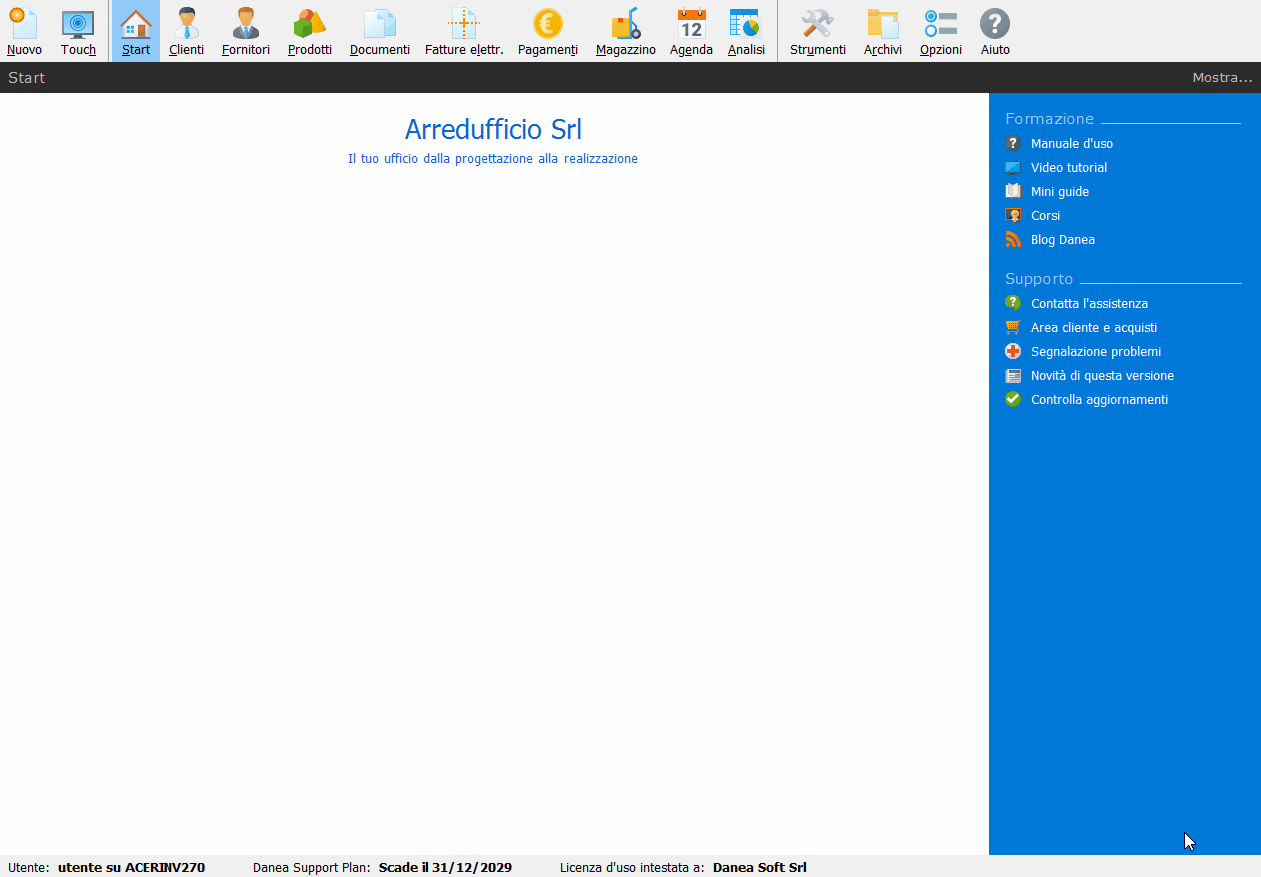1261x877 pixels.
Task: Click the Mini guide book icon
Action: pos(1013,191)
